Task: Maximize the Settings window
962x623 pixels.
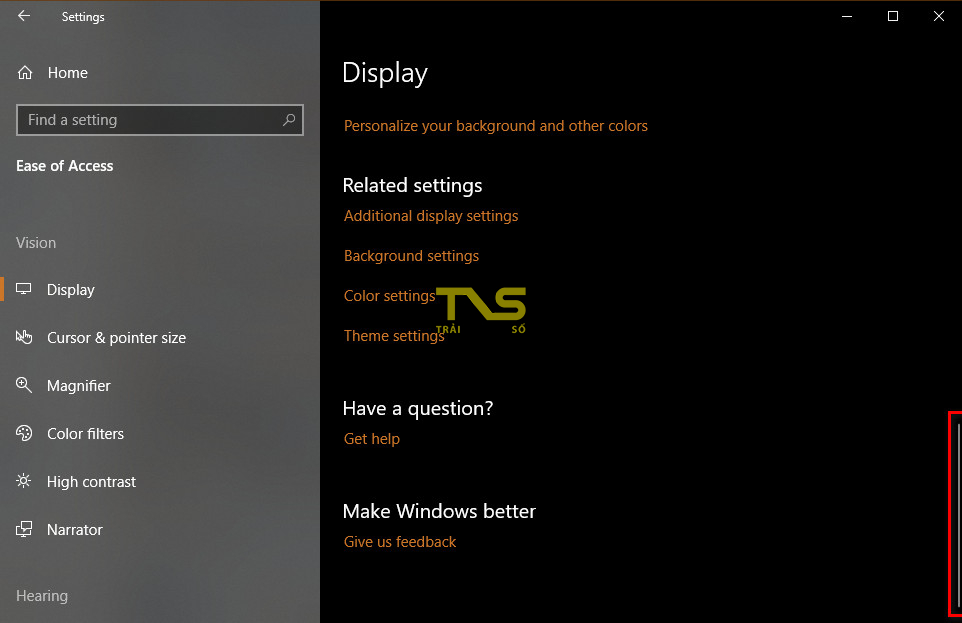Action: pyautogui.click(x=893, y=16)
